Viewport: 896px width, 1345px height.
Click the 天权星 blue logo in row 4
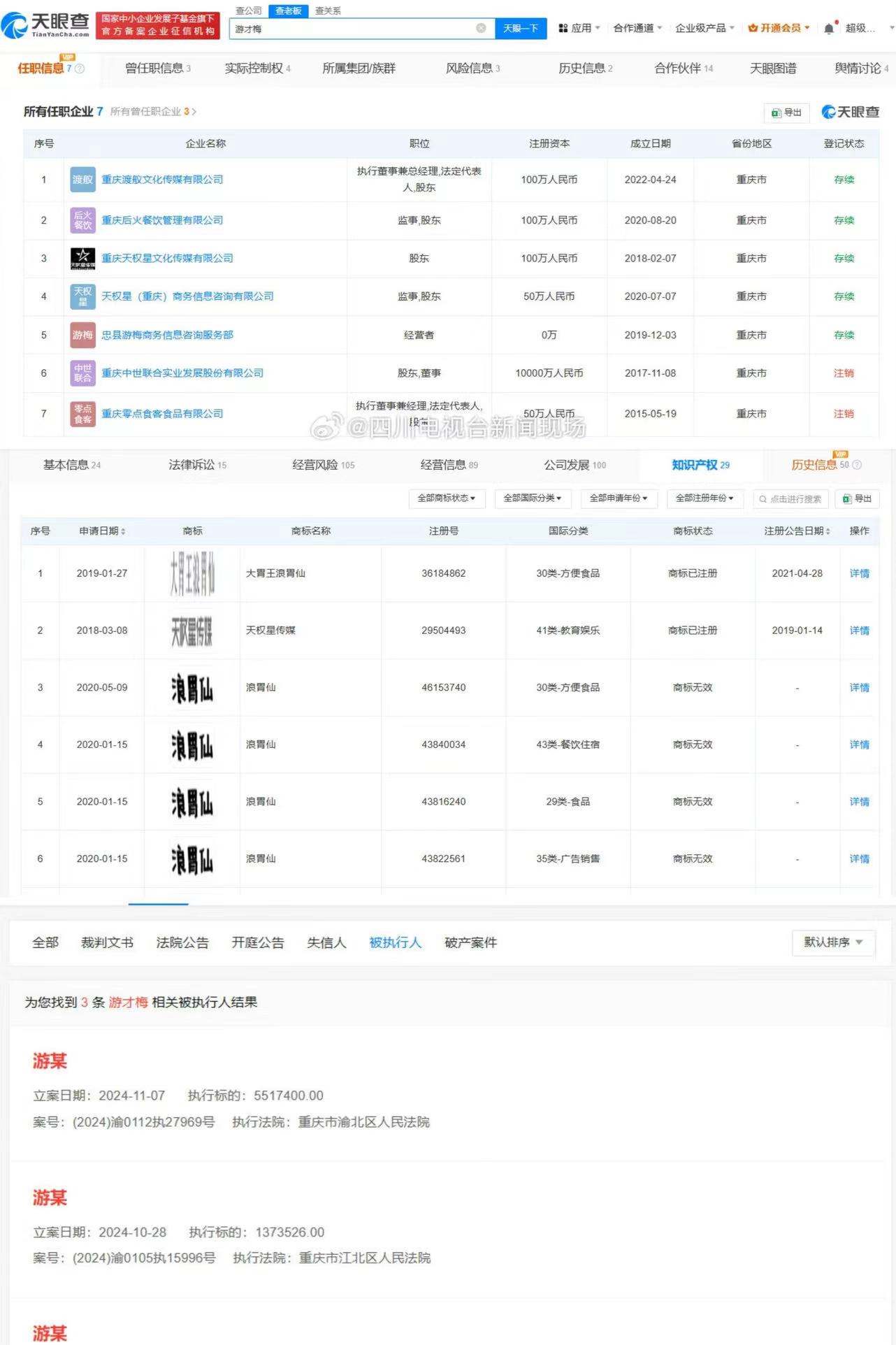click(x=82, y=296)
